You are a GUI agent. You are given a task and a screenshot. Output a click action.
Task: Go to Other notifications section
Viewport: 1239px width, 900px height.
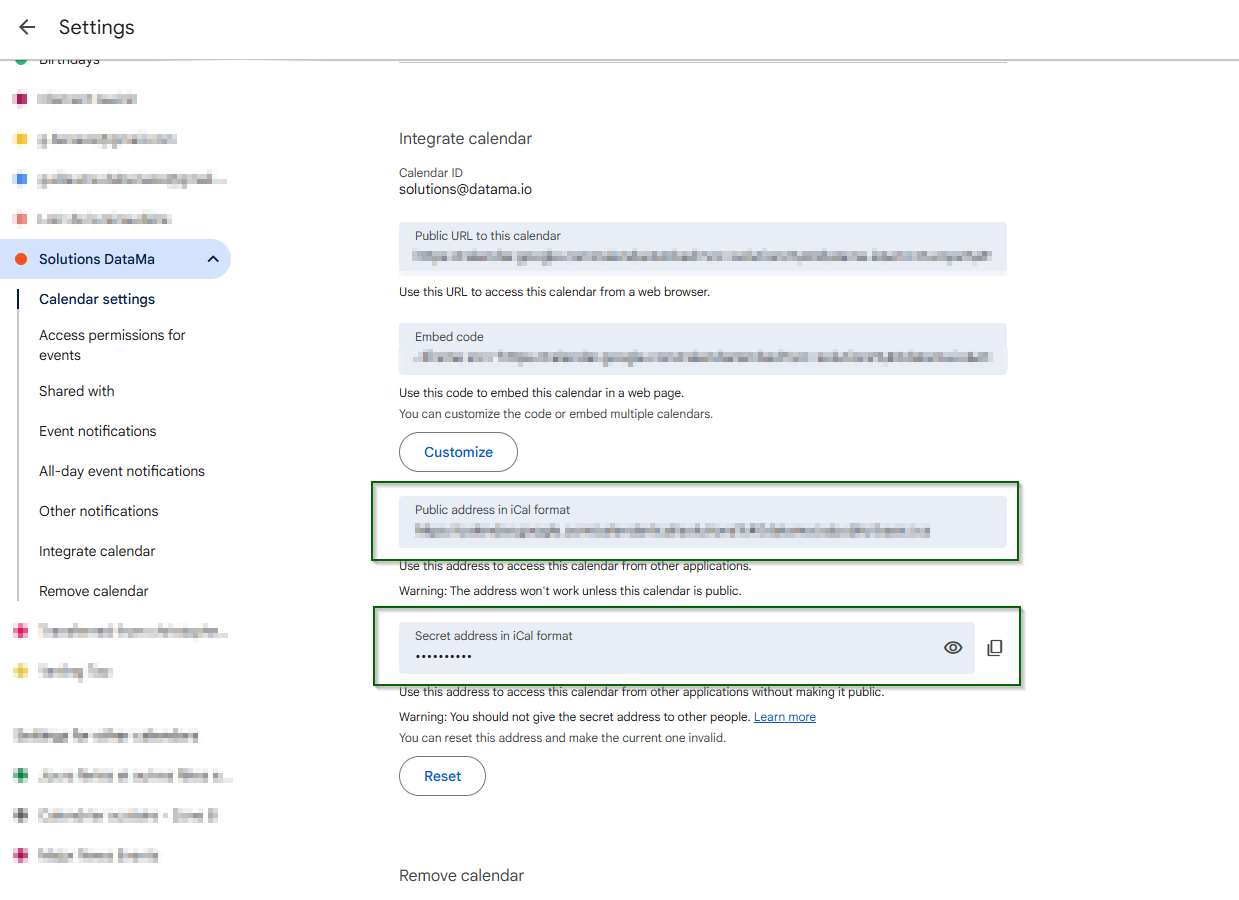tap(99, 511)
